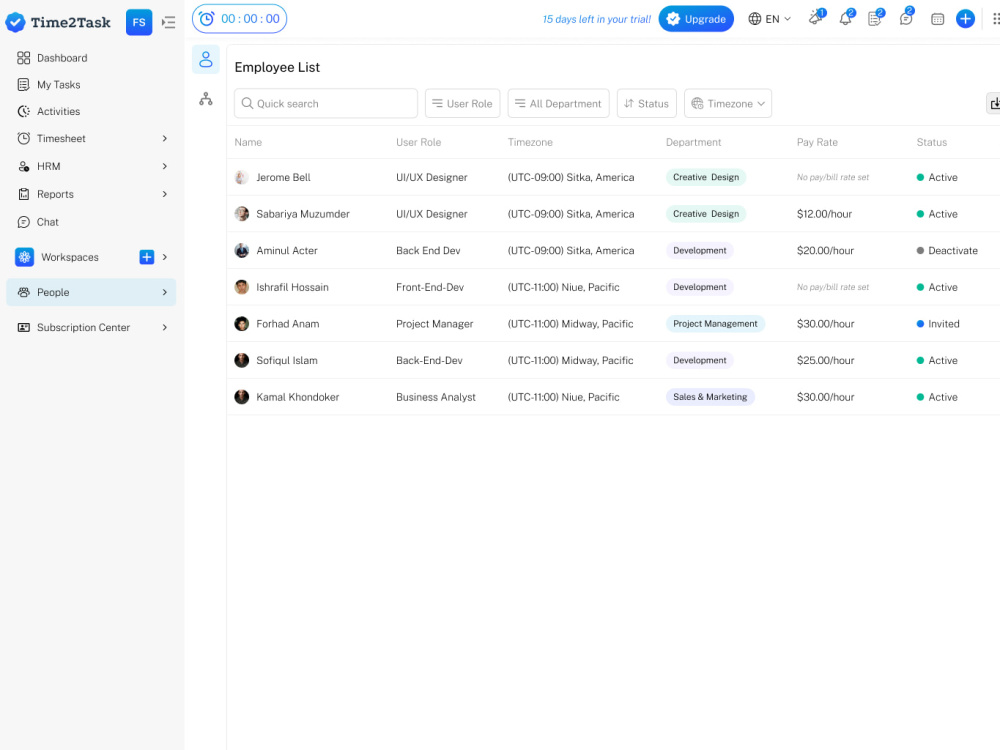Click the HRM people icon
Image resolution: width=1000 pixels, height=750 pixels.
coord(24,166)
